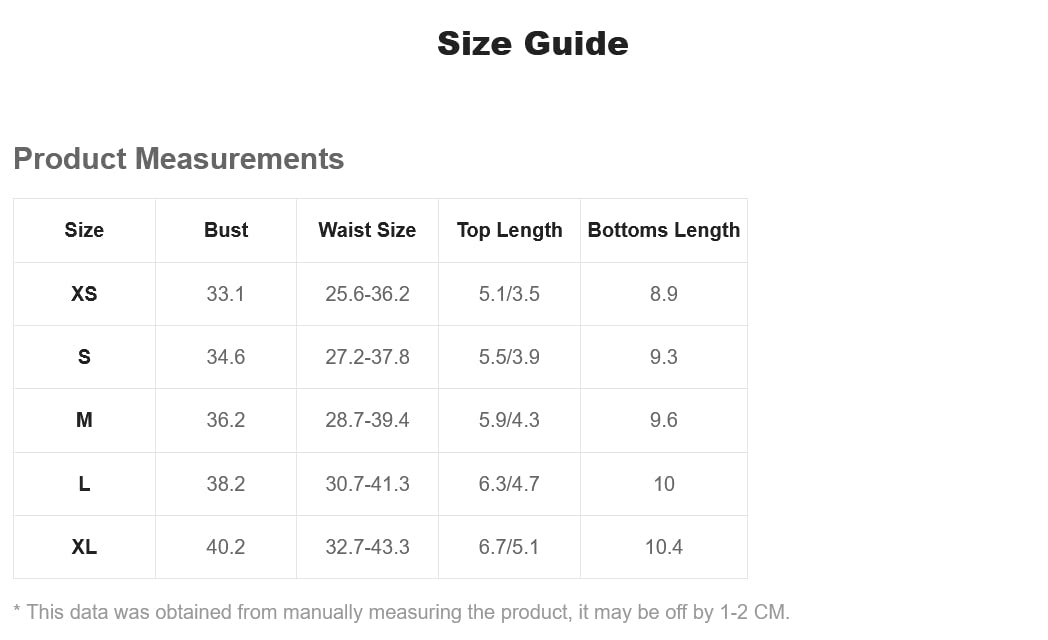The height and width of the screenshot is (640, 1048).
Task: Select the Bust column header
Action: (x=226, y=230)
